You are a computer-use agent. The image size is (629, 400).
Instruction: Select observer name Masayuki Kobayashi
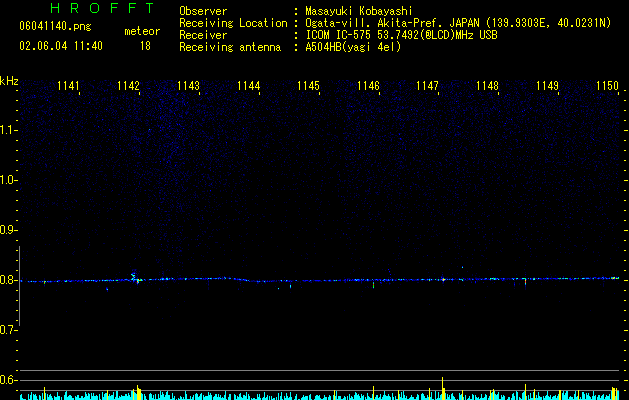click(x=358, y=11)
